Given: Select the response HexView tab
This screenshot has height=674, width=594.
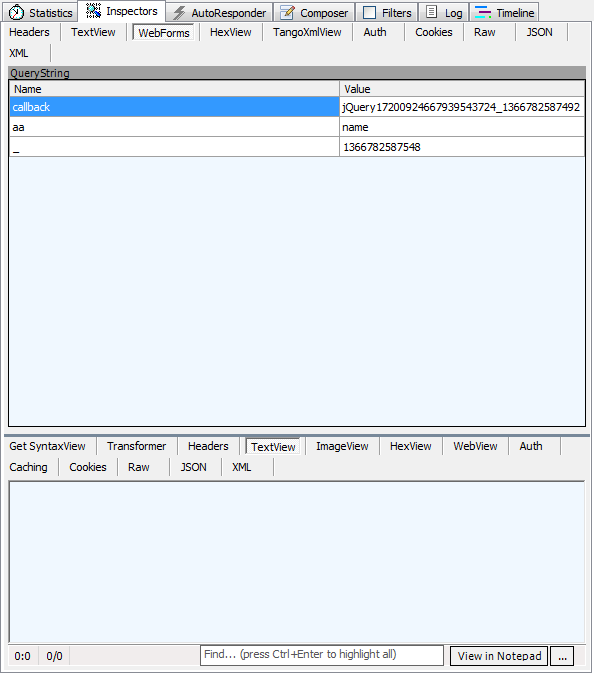Looking at the screenshot, I should coord(410,446).
